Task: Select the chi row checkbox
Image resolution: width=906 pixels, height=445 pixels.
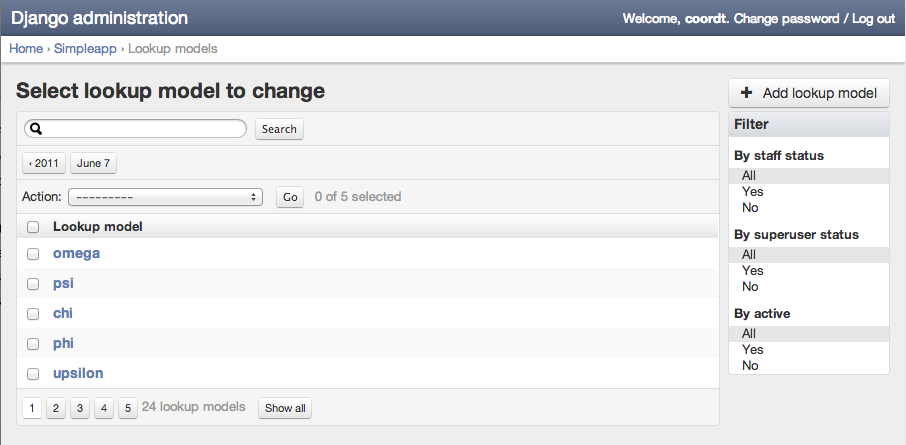Action: 33,314
